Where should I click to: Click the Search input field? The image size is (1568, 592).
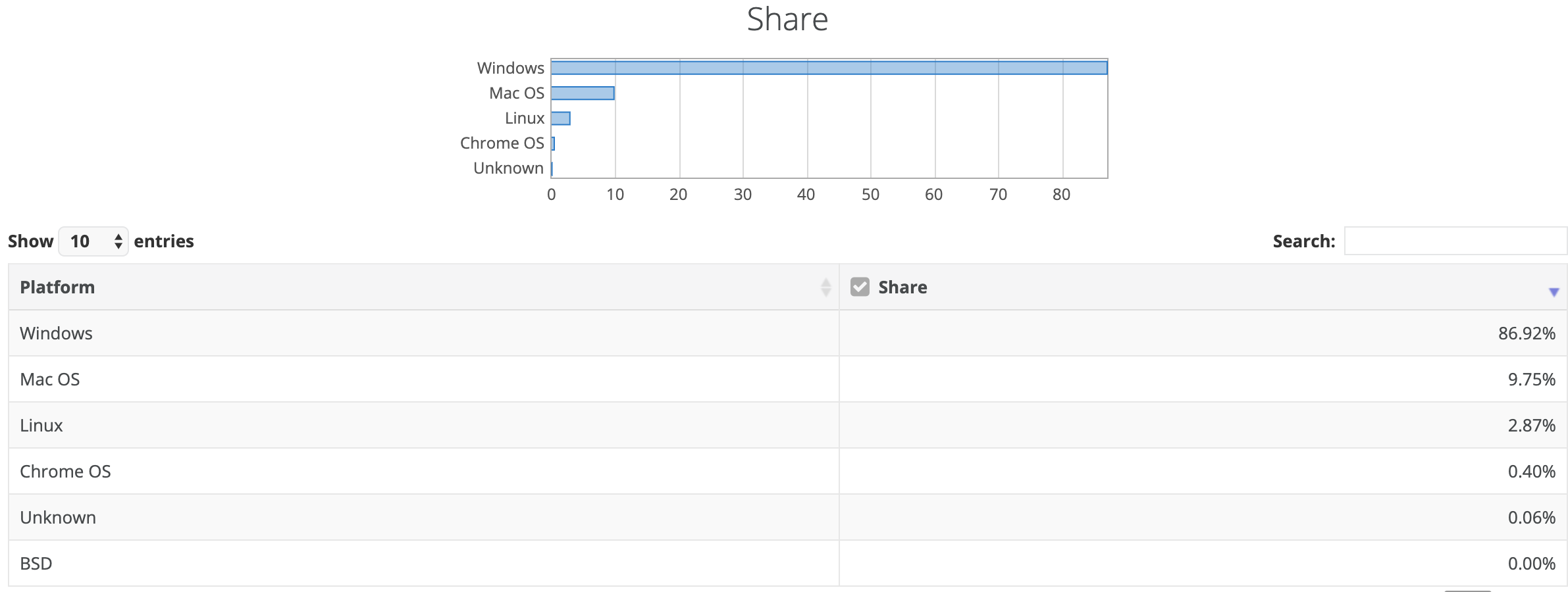[1455, 241]
